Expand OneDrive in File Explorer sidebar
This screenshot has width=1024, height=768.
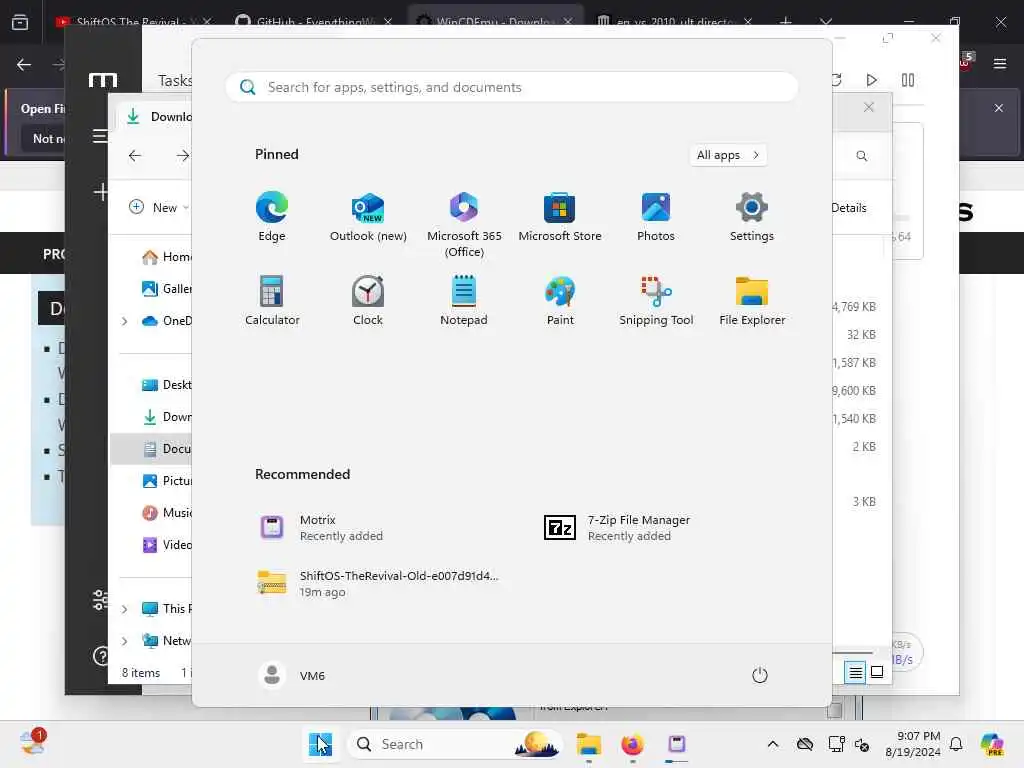pos(125,321)
